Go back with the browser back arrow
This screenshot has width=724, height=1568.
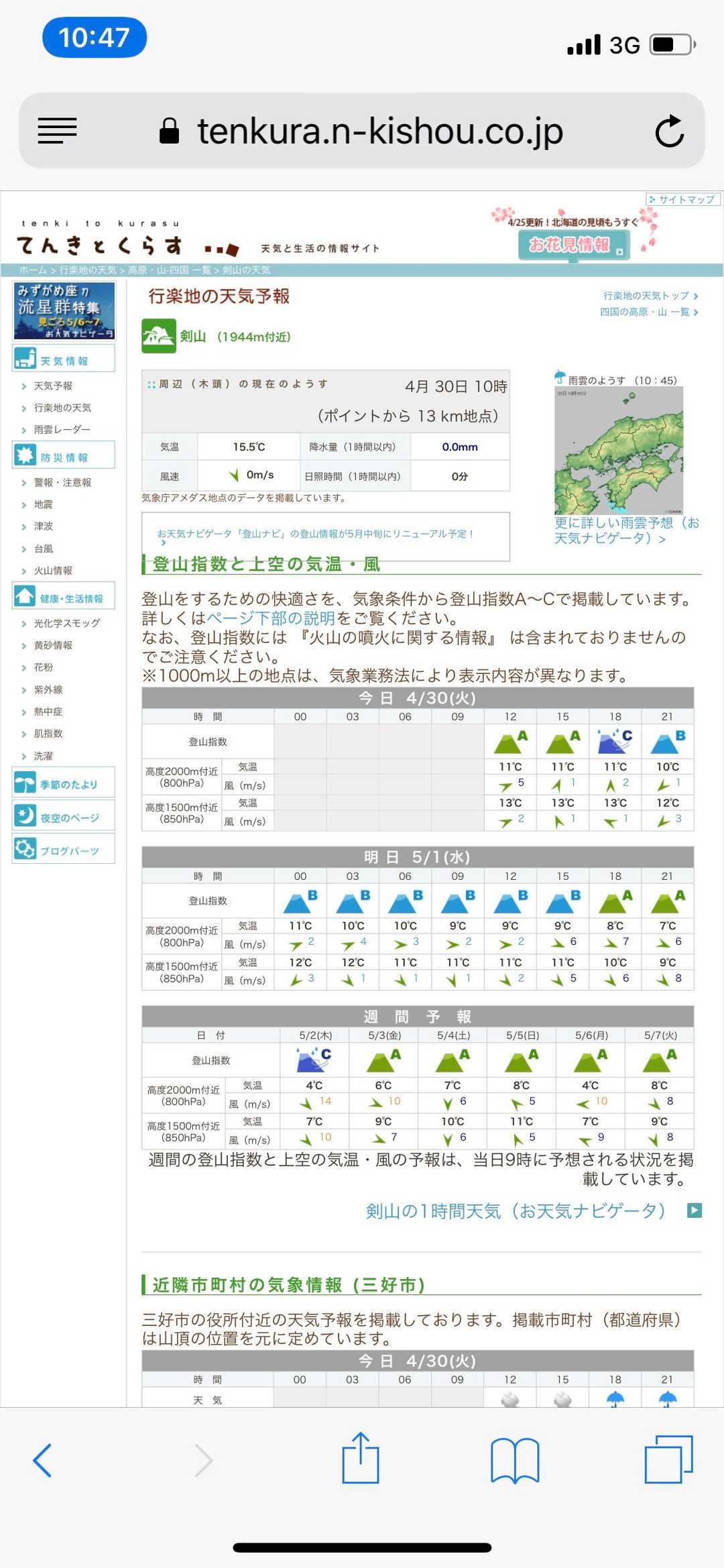[43, 1460]
